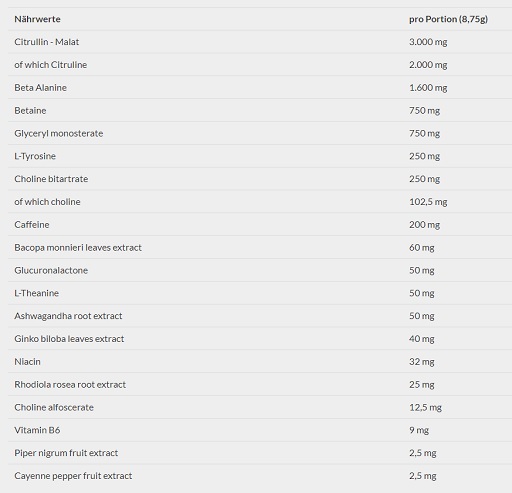Click the L-Theanine label
This screenshot has height=493, width=512.
pos(36,293)
